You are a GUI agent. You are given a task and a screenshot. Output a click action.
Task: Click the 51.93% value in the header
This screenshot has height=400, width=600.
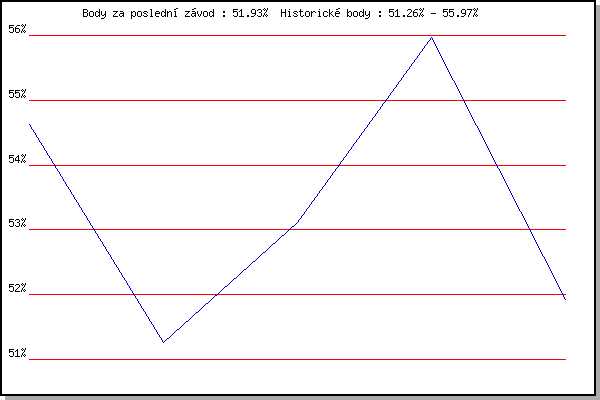pyautogui.click(x=250, y=13)
